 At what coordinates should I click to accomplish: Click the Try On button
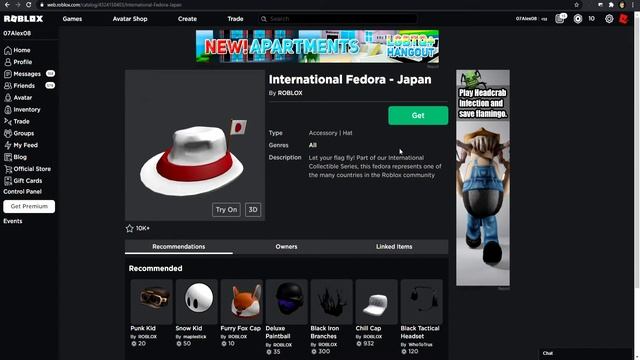click(x=226, y=210)
